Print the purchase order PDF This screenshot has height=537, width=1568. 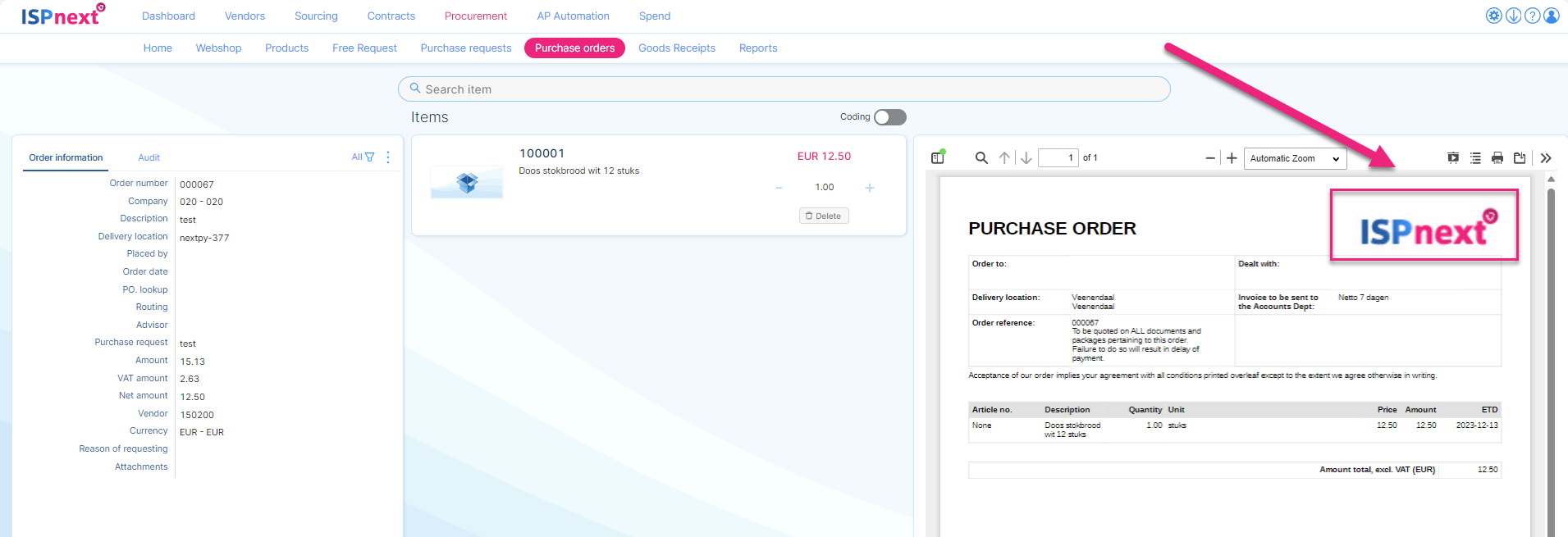(1497, 157)
